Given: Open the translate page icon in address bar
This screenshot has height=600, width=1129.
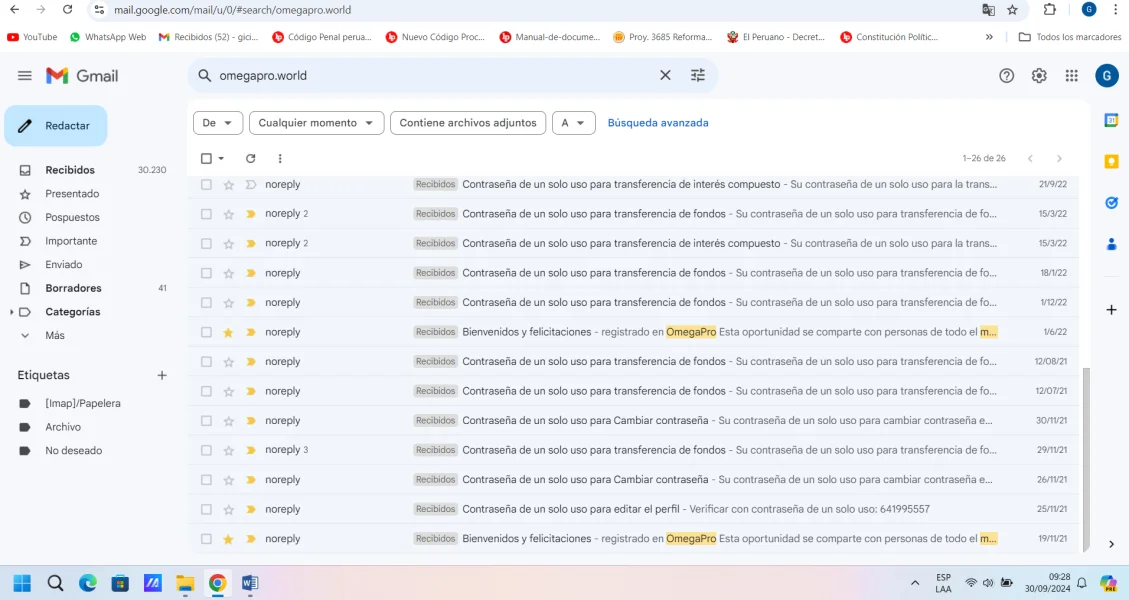Looking at the screenshot, I should click(x=989, y=10).
